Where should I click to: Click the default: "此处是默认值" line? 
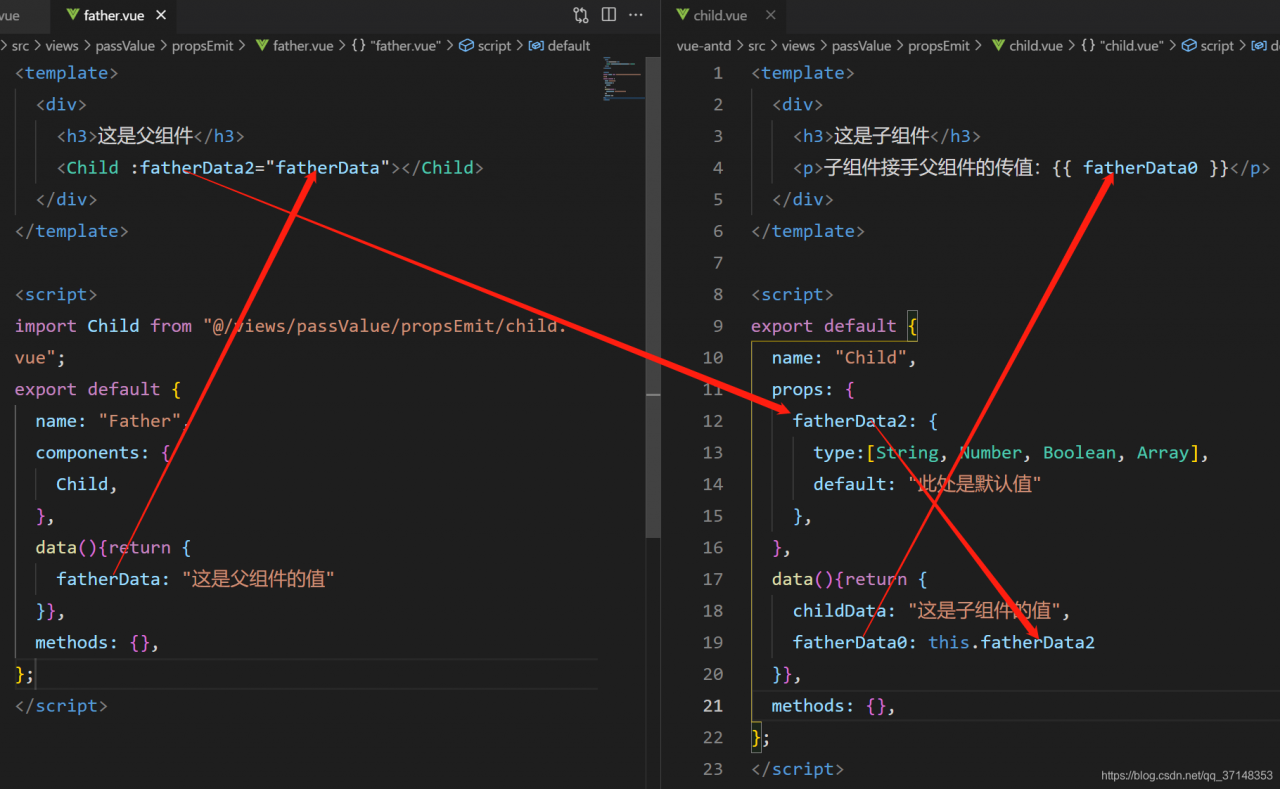click(928, 484)
